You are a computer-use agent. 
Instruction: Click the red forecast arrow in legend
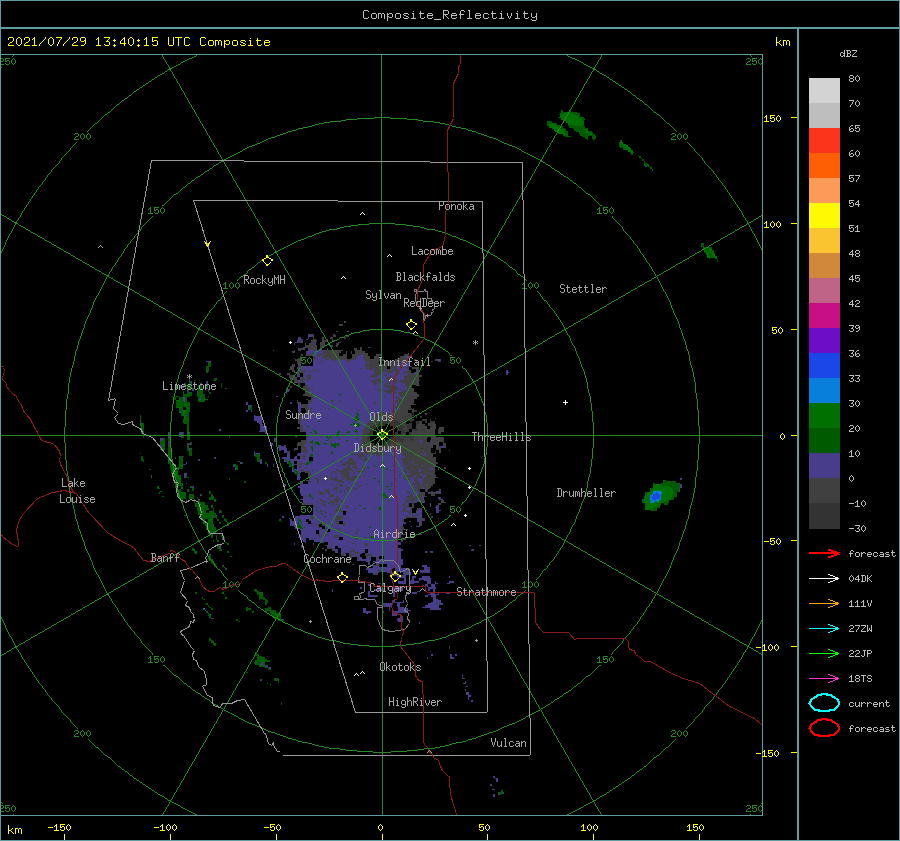(x=824, y=553)
